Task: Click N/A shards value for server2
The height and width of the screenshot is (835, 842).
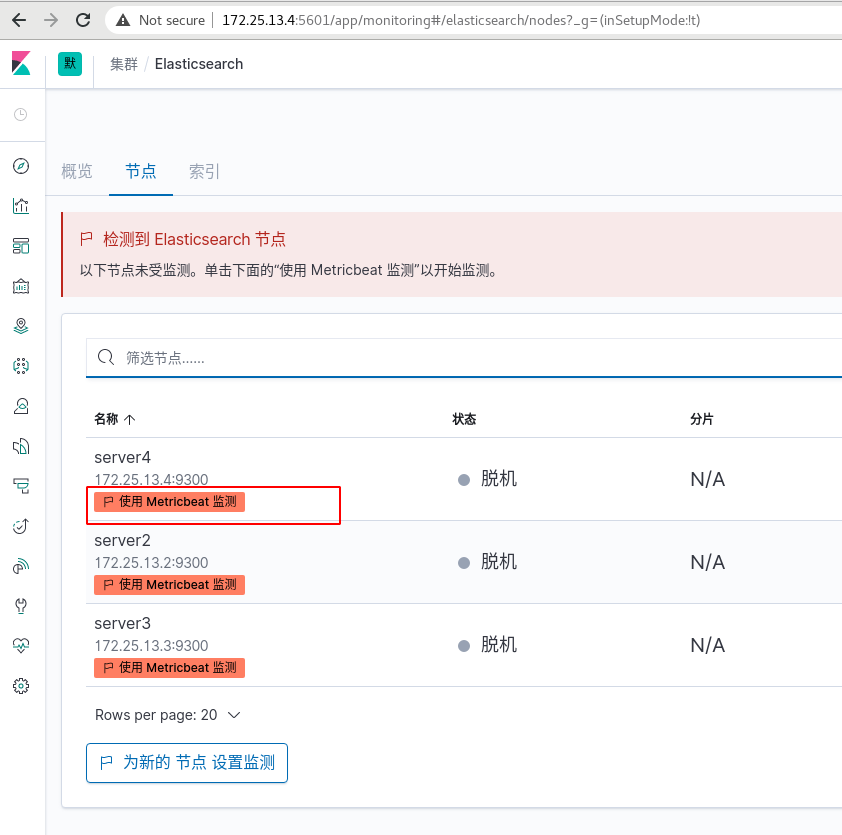Action: tap(708, 563)
